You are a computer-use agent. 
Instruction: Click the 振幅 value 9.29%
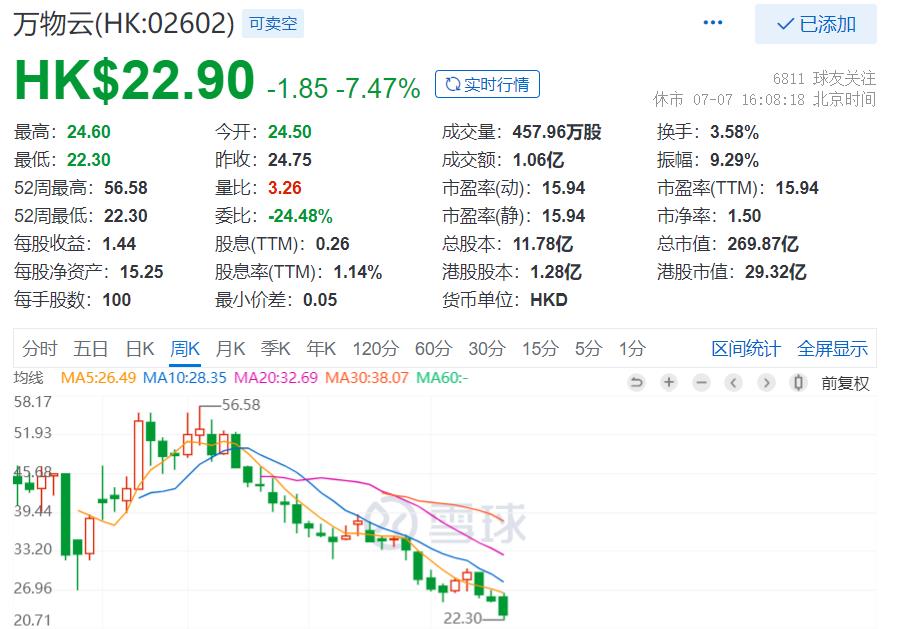(x=735, y=160)
